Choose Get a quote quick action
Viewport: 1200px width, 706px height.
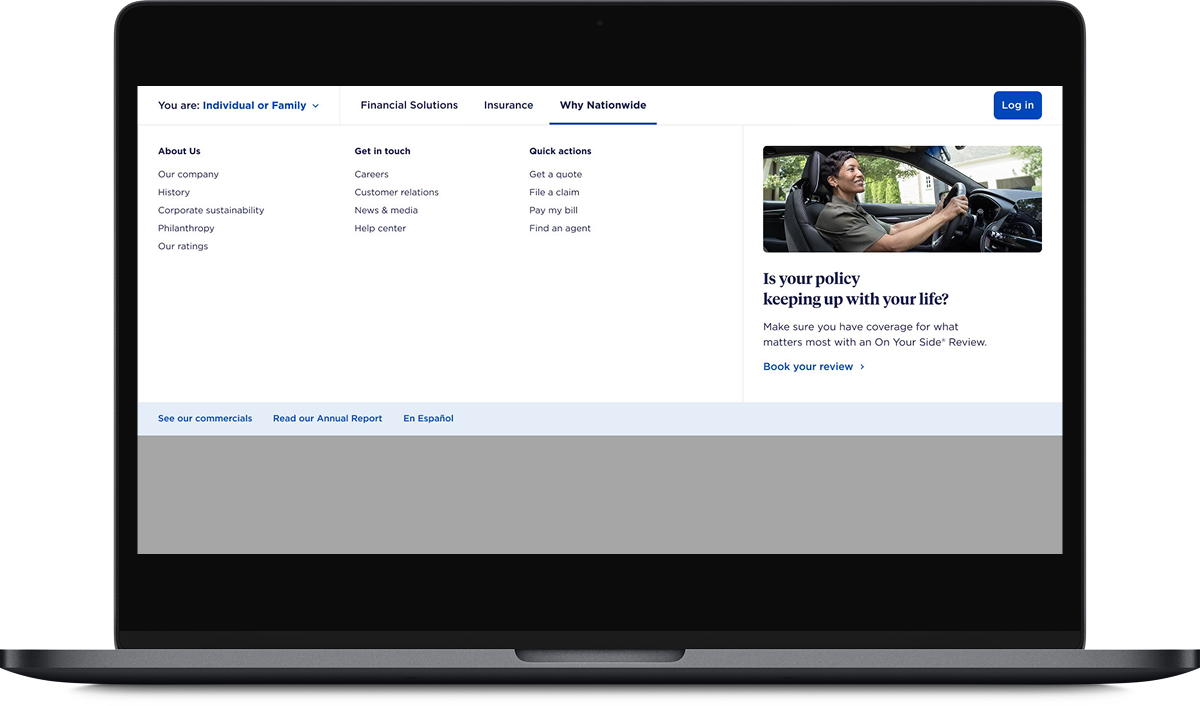tap(555, 174)
